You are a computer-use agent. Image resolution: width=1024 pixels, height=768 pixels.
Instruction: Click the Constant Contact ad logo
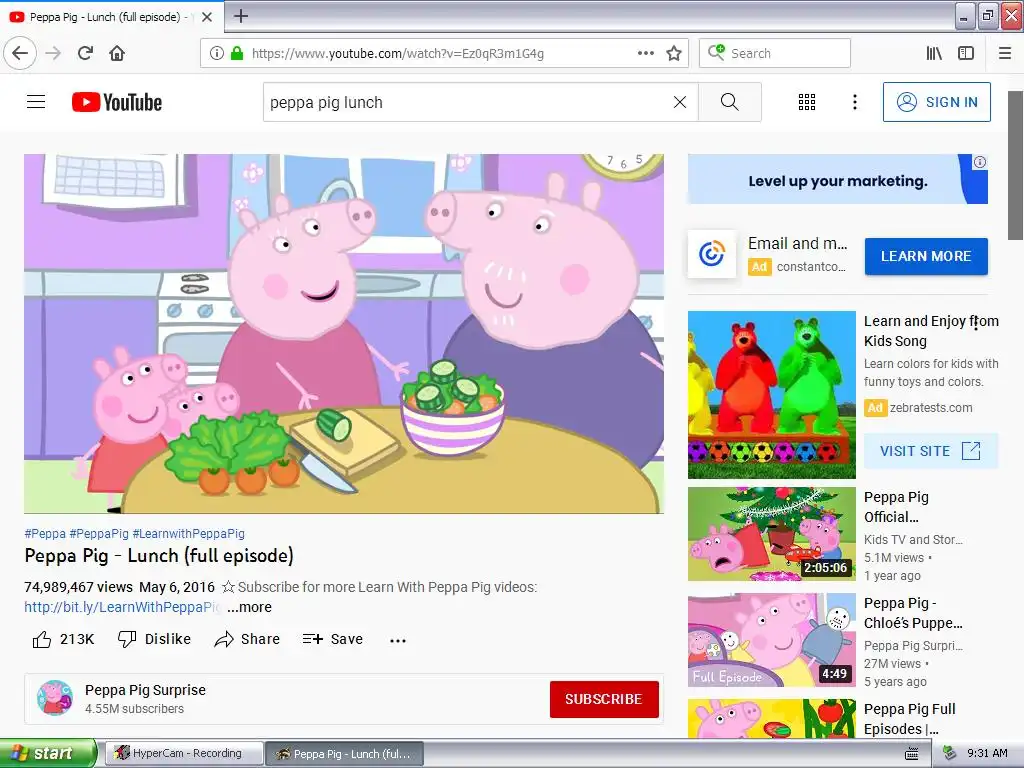click(712, 254)
